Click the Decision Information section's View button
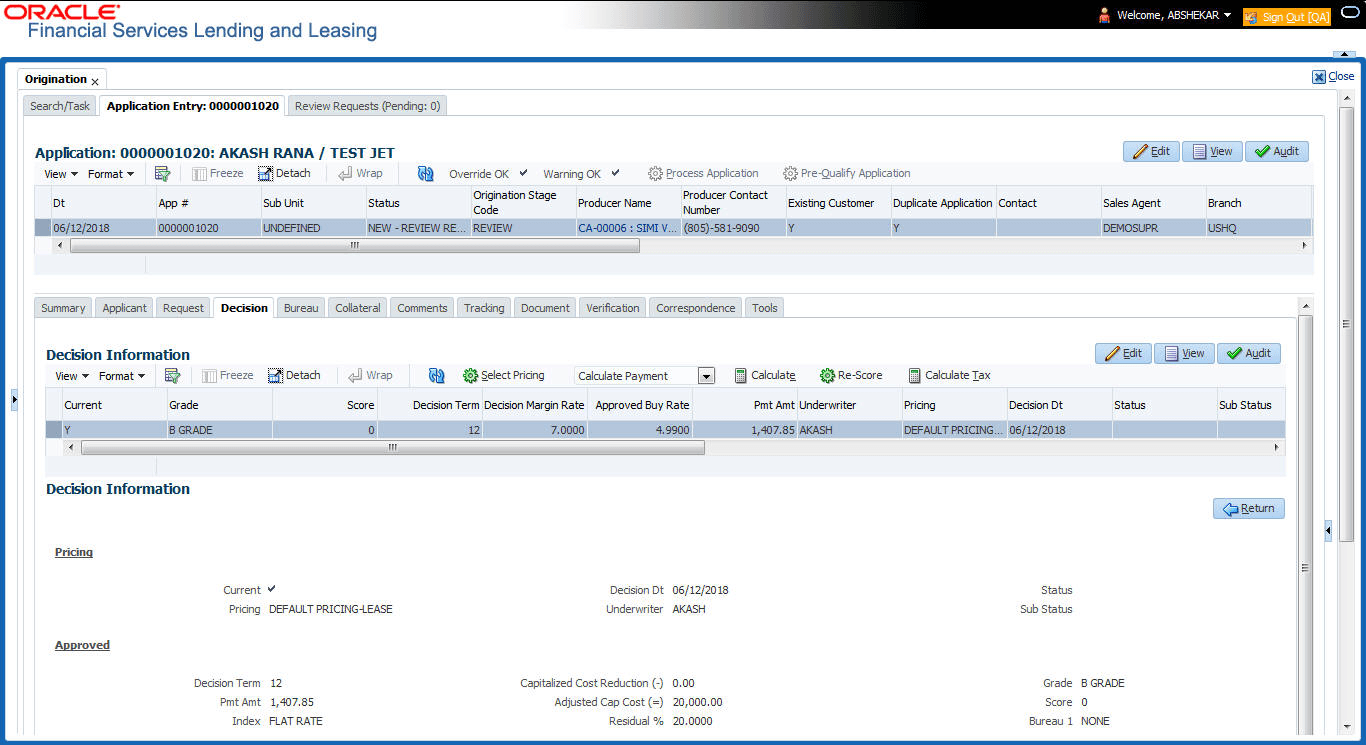This screenshot has height=745, width=1366. pyautogui.click(x=1184, y=353)
